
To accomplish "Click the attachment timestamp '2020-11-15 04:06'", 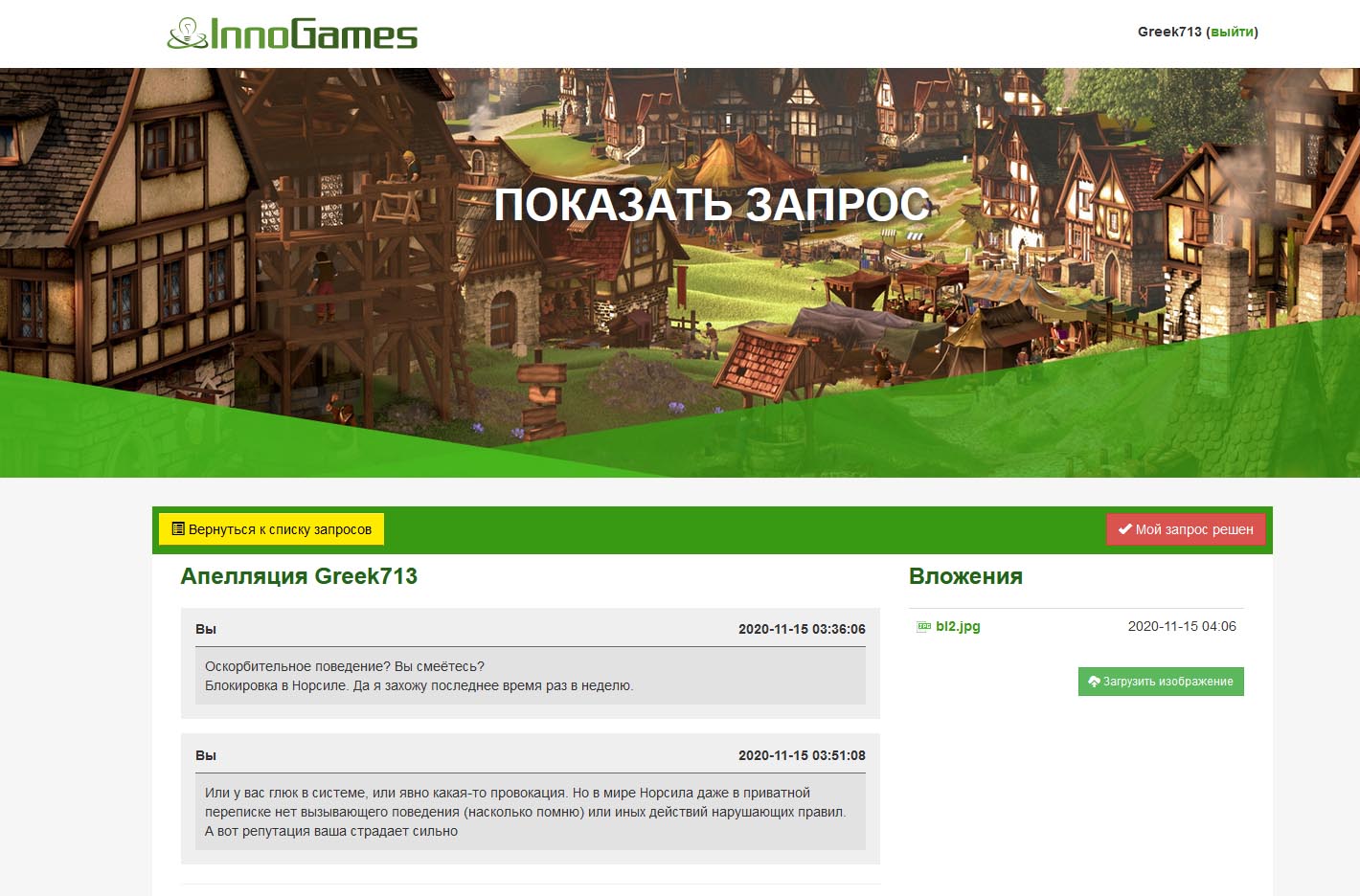I will coord(1182,626).
